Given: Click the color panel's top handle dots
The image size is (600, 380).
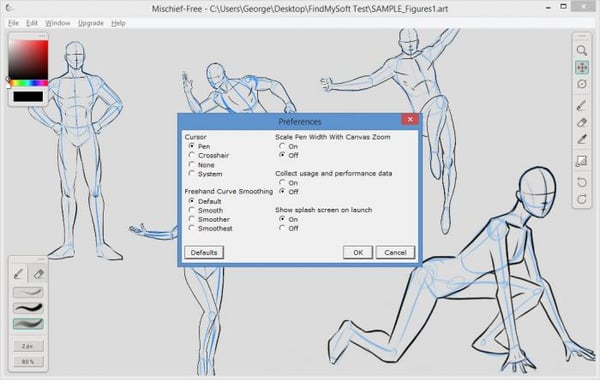Looking at the screenshot, I should 42,36.
